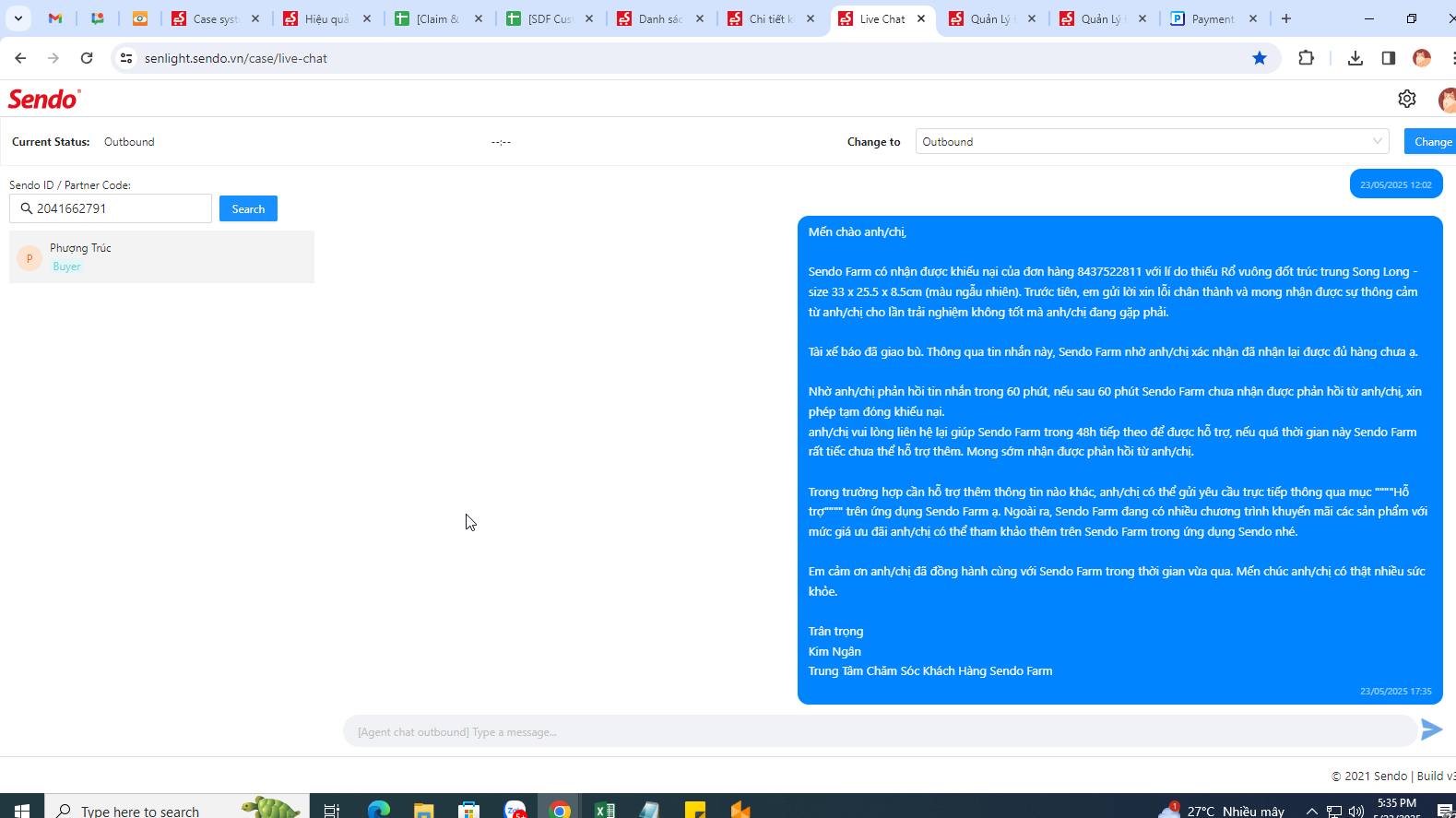Go forward in browser history
Screen dimensions: 1456x818
(x=53, y=58)
